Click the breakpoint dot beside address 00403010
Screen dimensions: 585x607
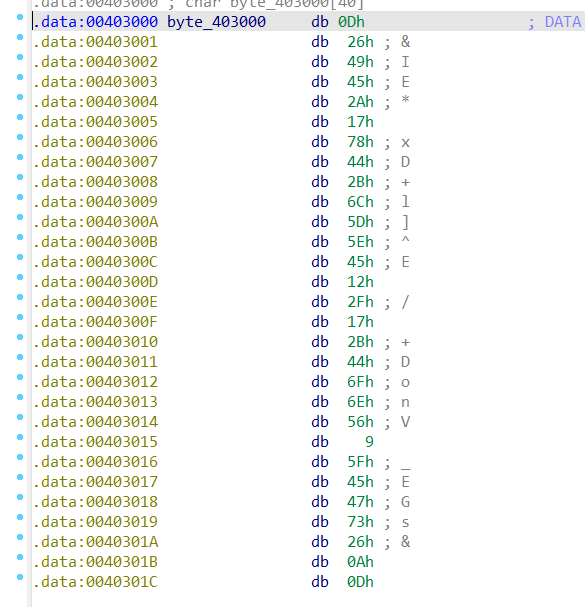20,337
